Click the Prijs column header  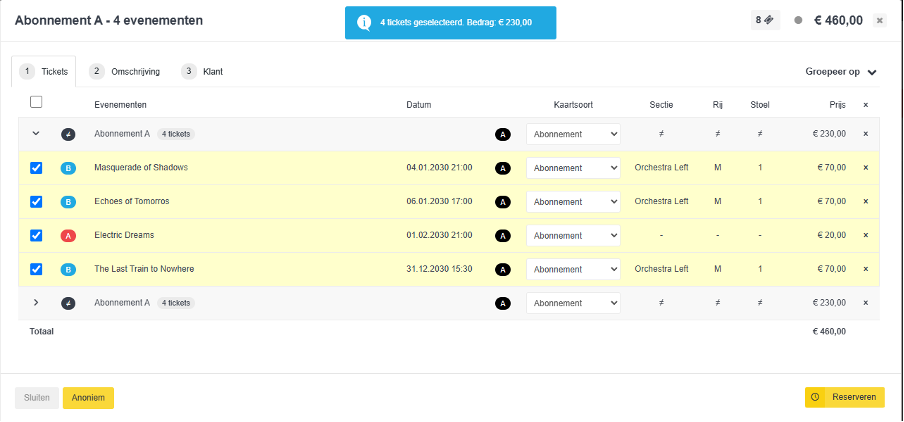click(837, 105)
